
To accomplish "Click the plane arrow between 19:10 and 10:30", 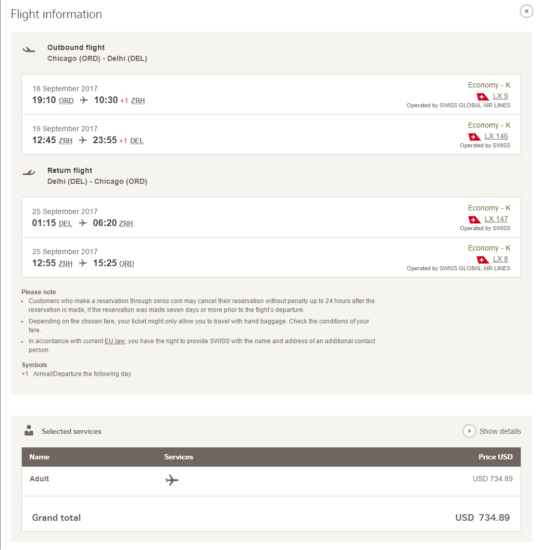I will [x=84, y=100].
